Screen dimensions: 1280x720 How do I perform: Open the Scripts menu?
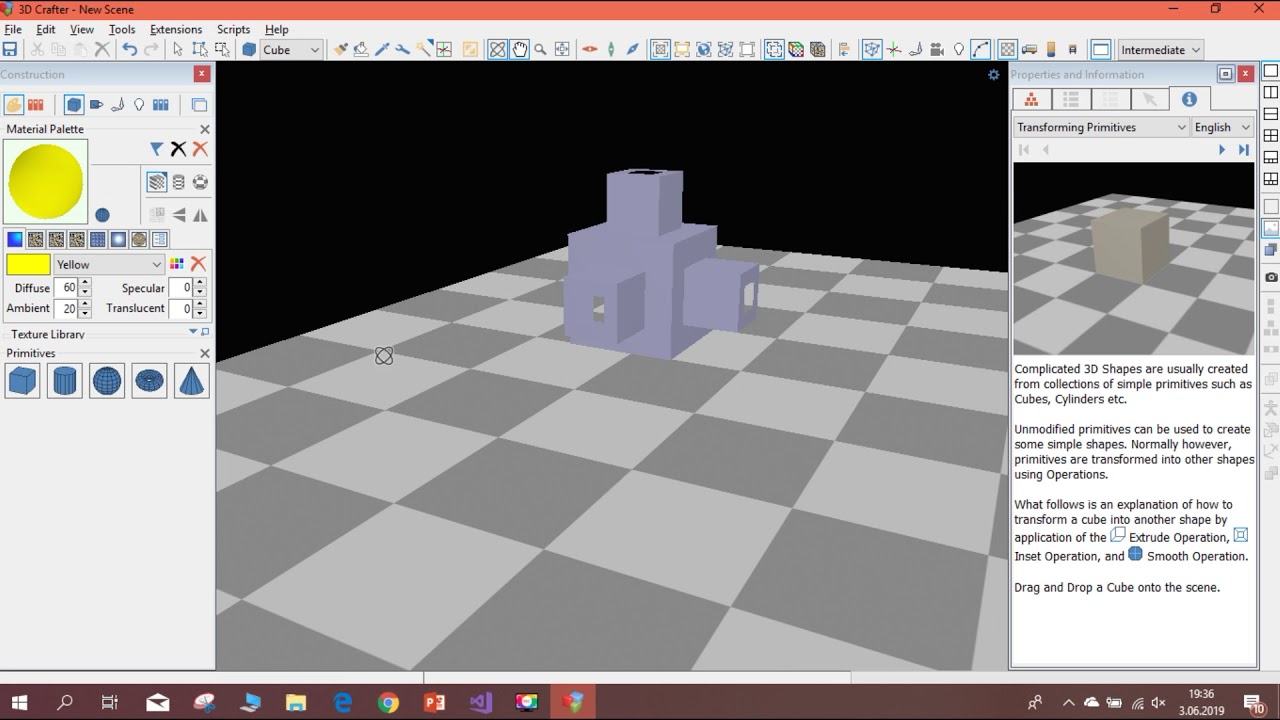pos(233,29)
